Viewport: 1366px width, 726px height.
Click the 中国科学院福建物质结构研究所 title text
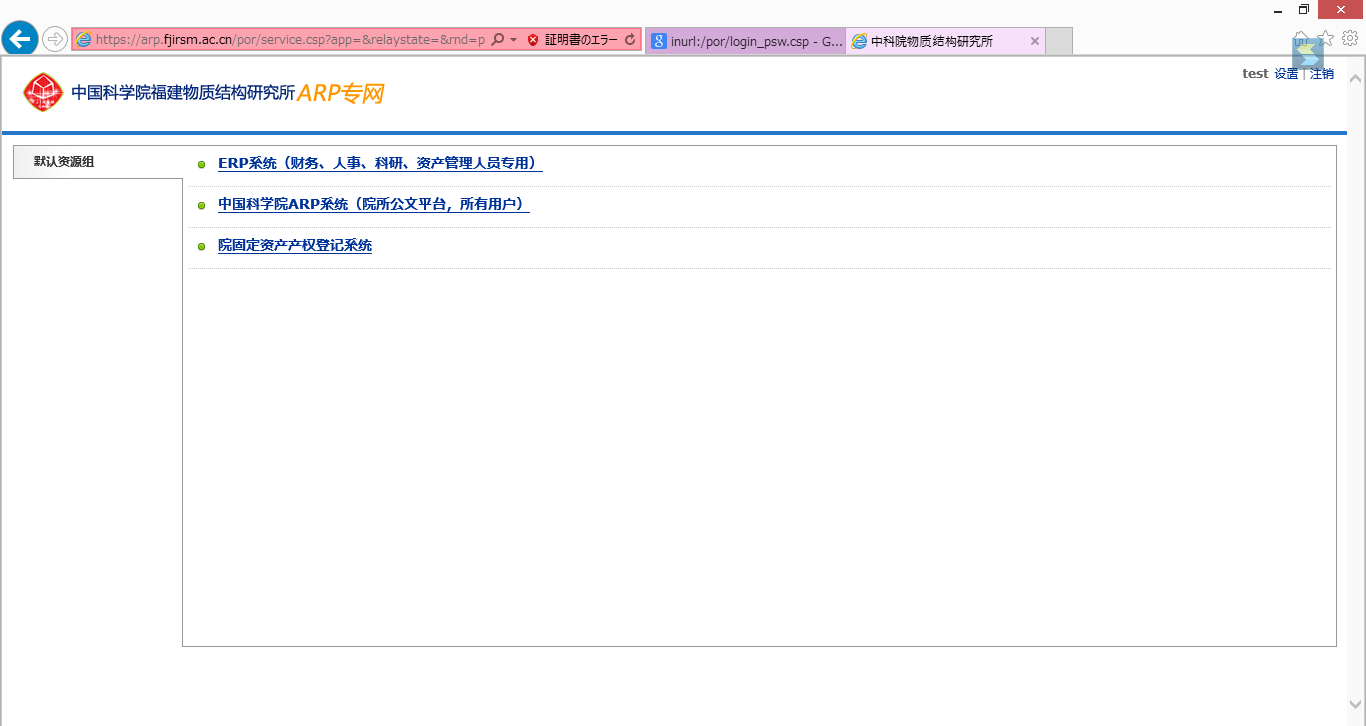183,93
